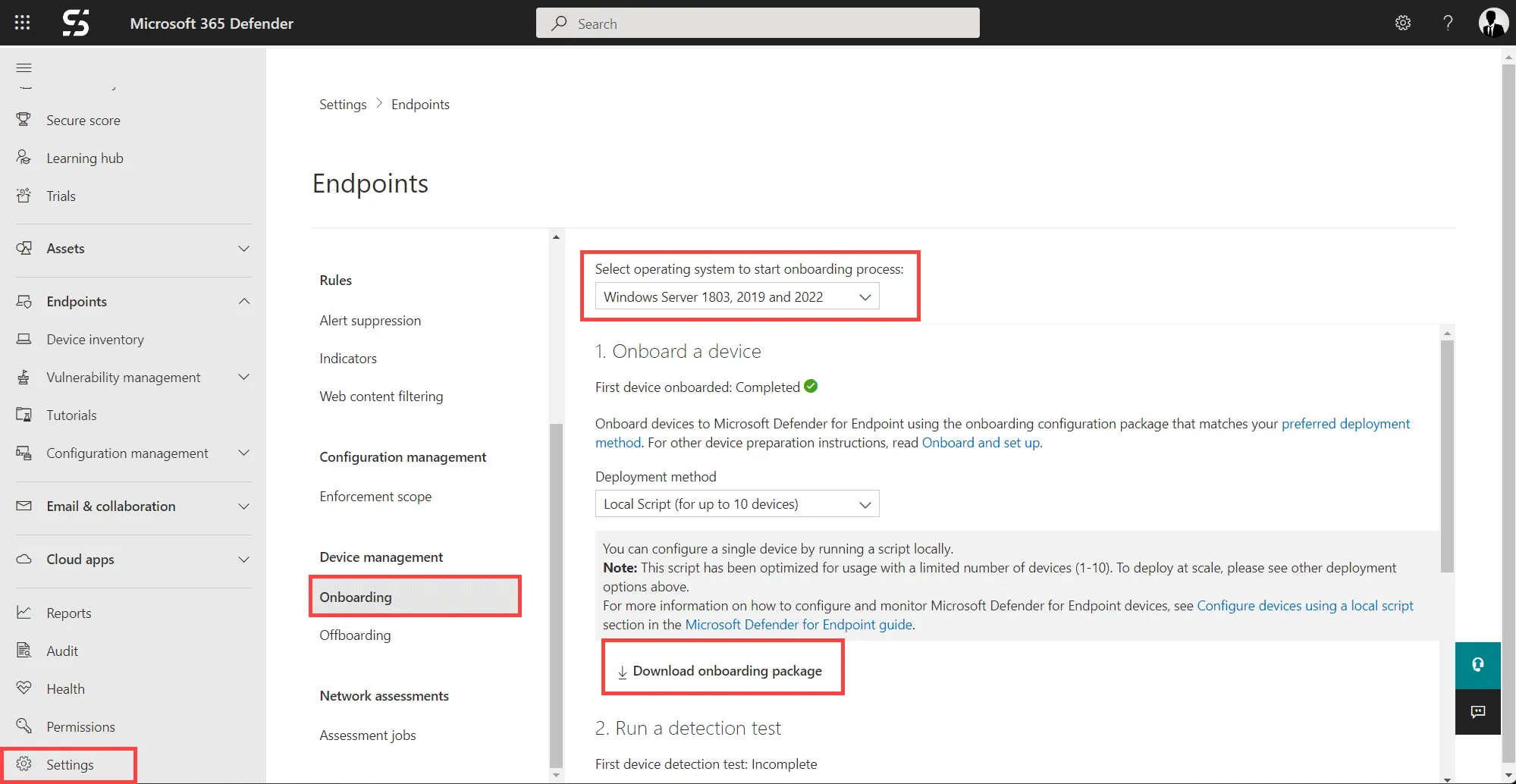The image size is (1516, 784).
Task: Expand the Assets section chevron
Action: pyautogui.click(x=244, y=249)
